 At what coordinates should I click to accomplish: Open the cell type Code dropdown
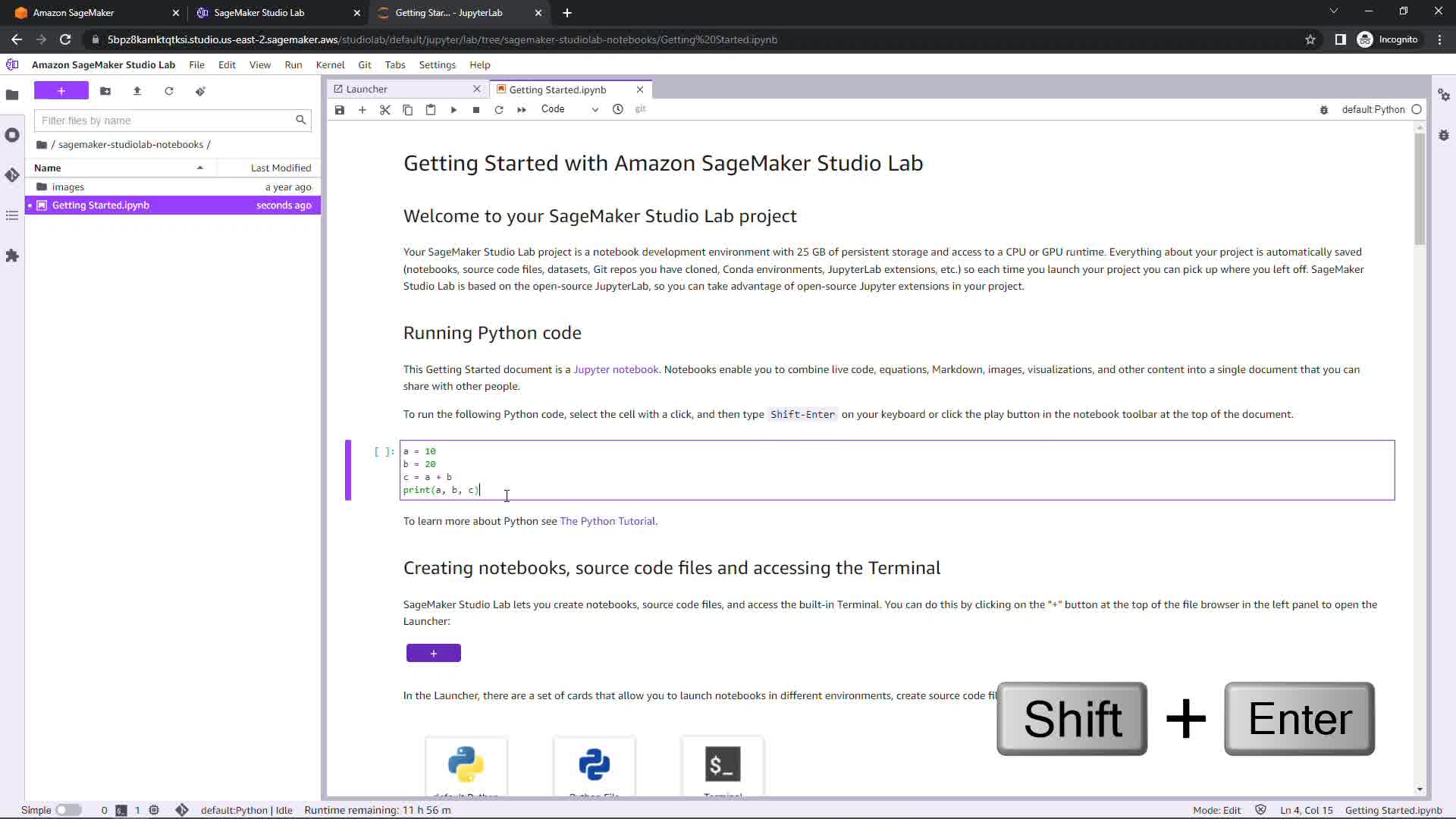[570, 109]
